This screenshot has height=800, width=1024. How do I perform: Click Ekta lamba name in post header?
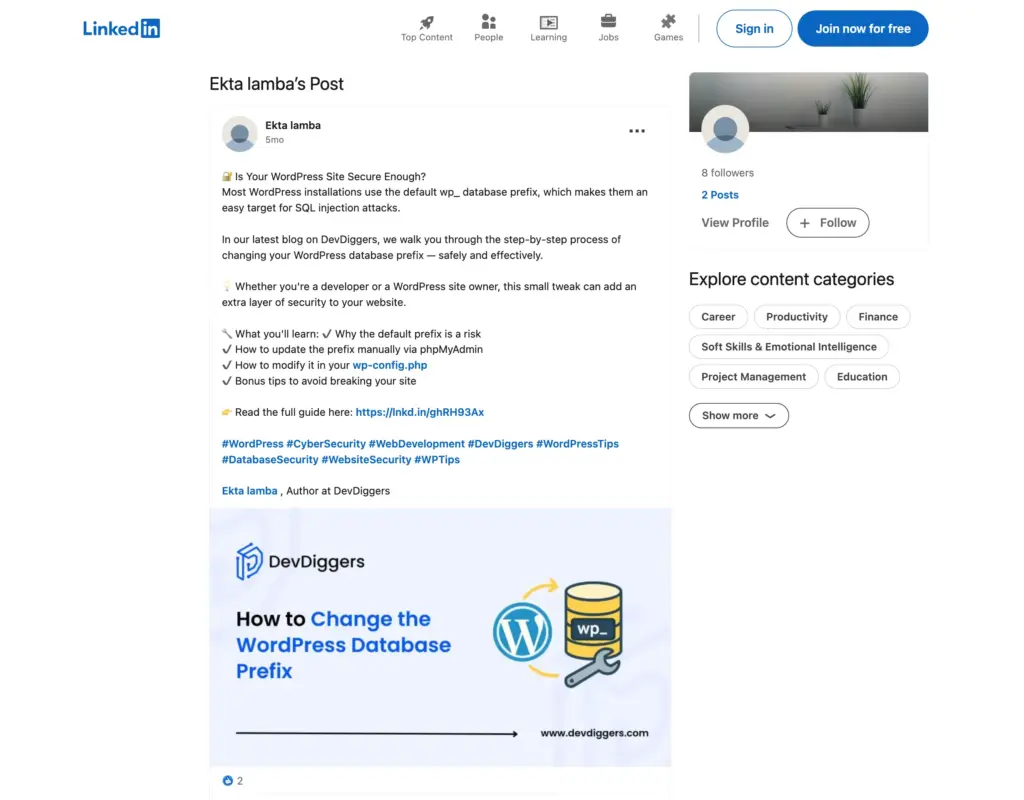293,125
